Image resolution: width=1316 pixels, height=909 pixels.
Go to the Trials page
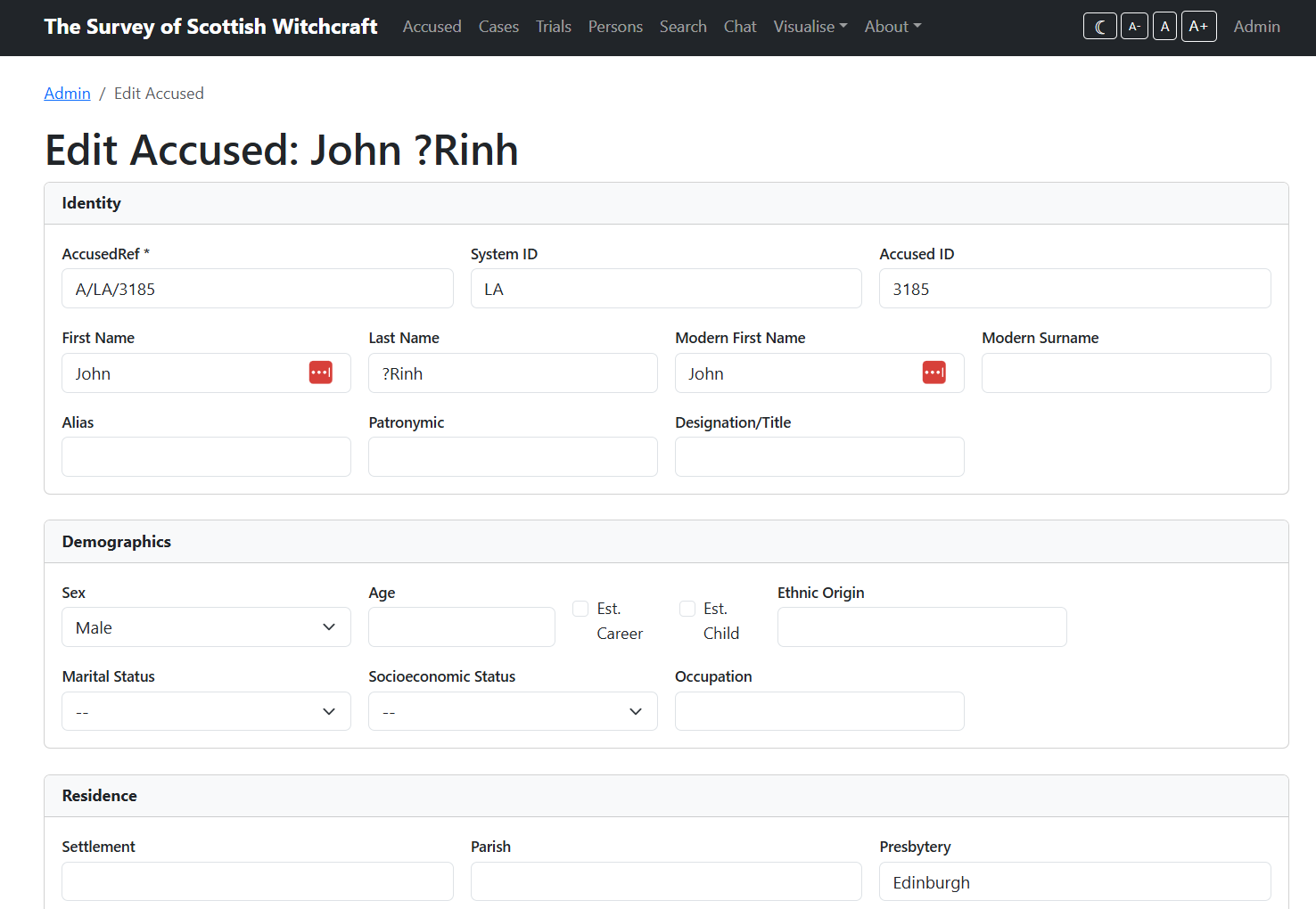(x=553, y=27)
